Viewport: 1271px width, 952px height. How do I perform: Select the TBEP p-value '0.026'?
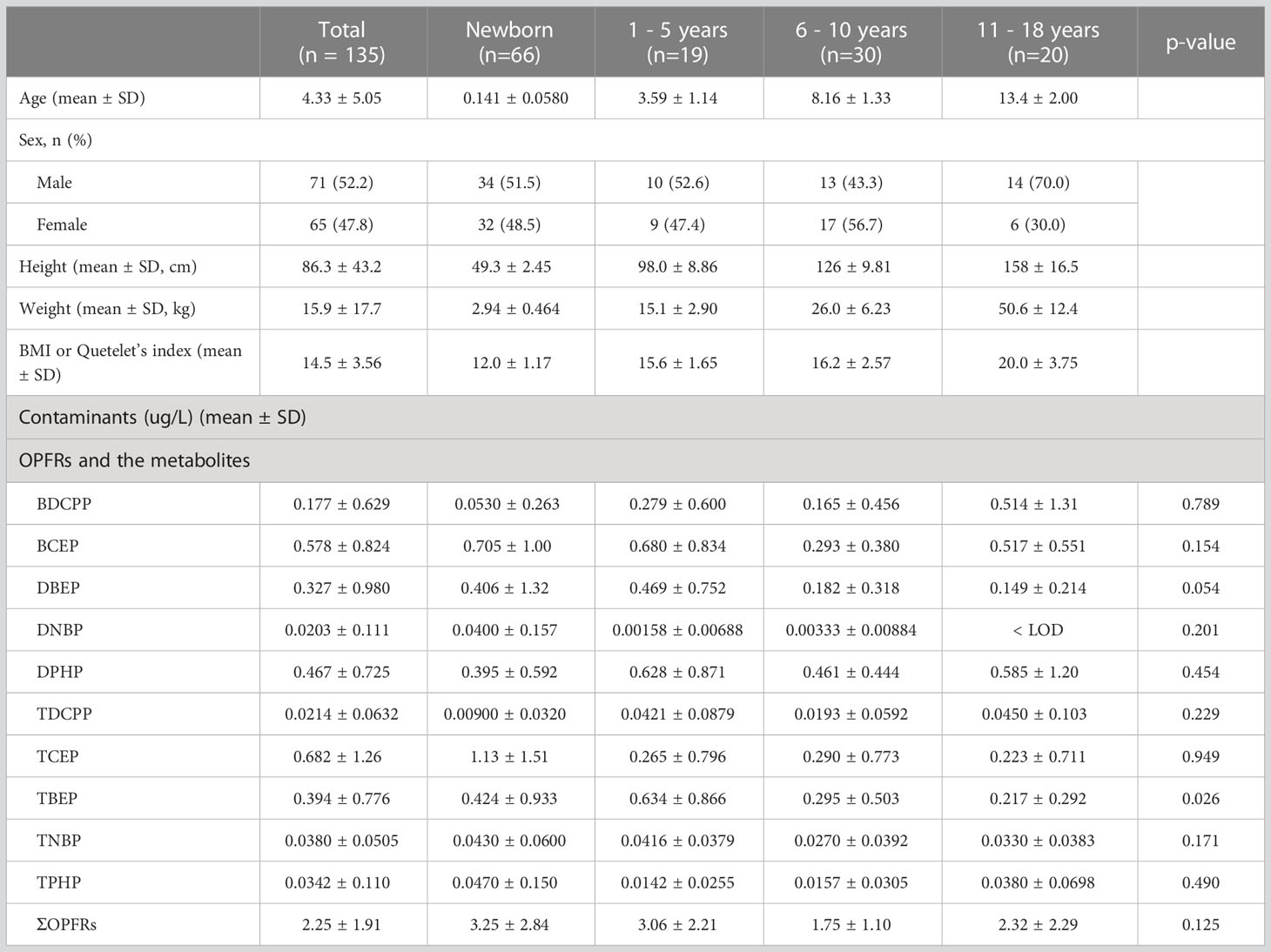[x=1200, y=798]
